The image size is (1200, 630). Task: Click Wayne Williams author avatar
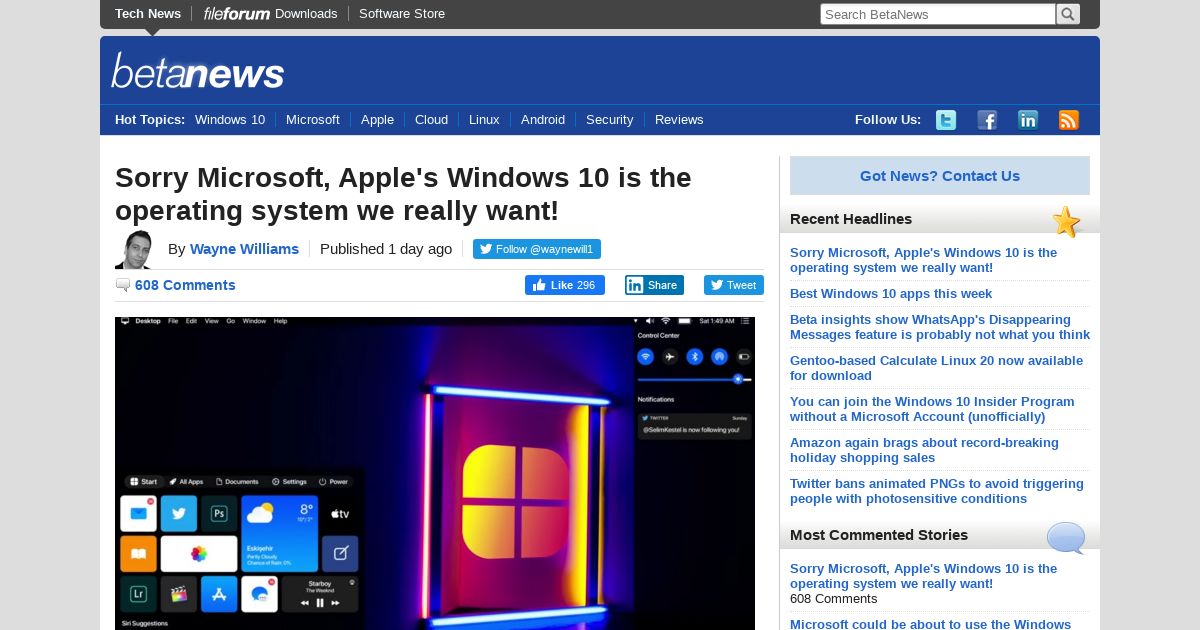tap(134, 250)
